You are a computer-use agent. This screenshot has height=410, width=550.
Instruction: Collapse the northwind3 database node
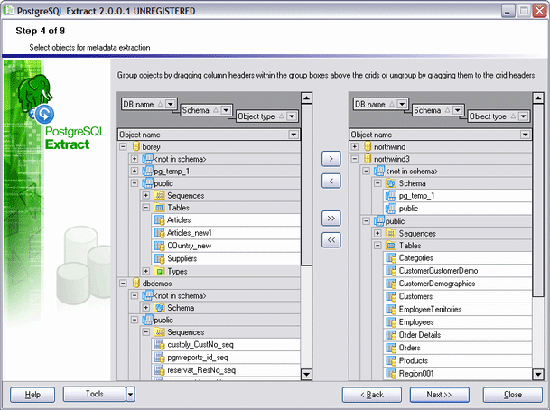coord(355,159)
